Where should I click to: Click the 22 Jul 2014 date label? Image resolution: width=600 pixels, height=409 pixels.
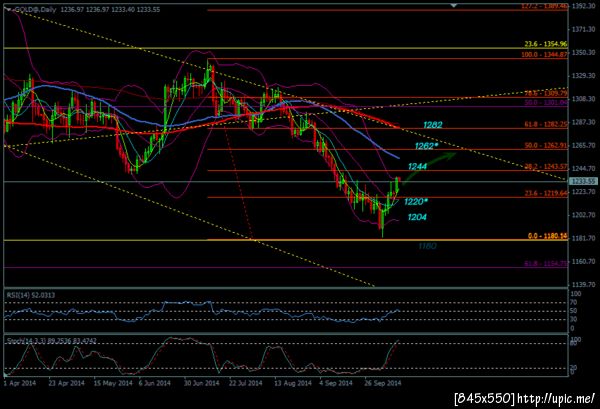coord(246,383)
